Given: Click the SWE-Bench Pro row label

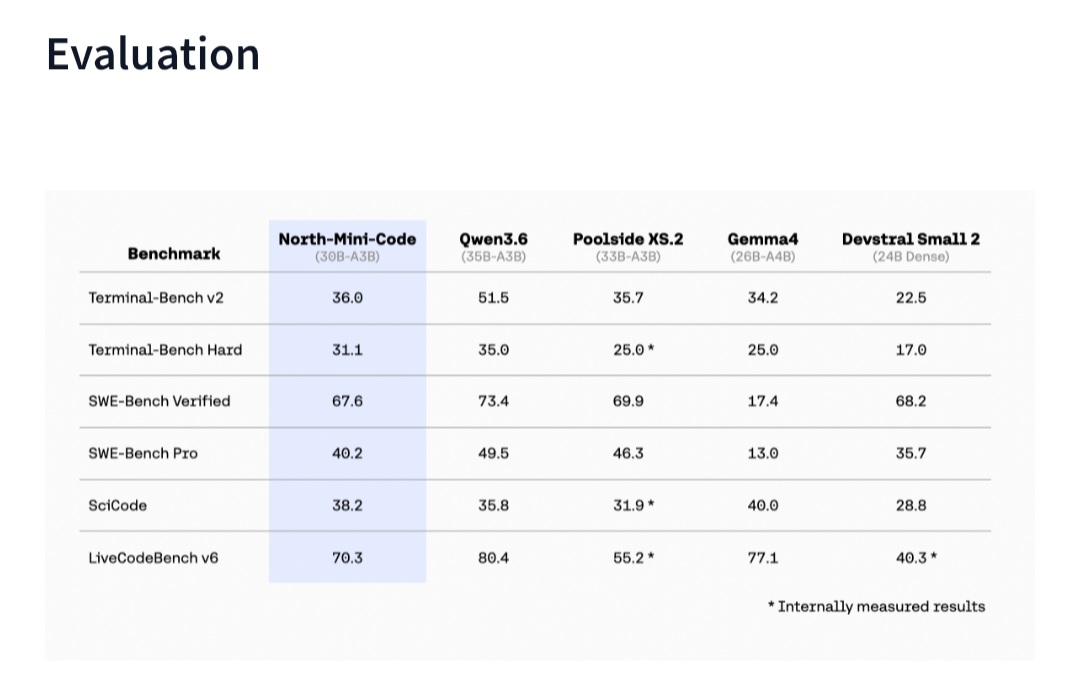Looking at the screenshot, I should pyautogui.click(x=143, y=453).
